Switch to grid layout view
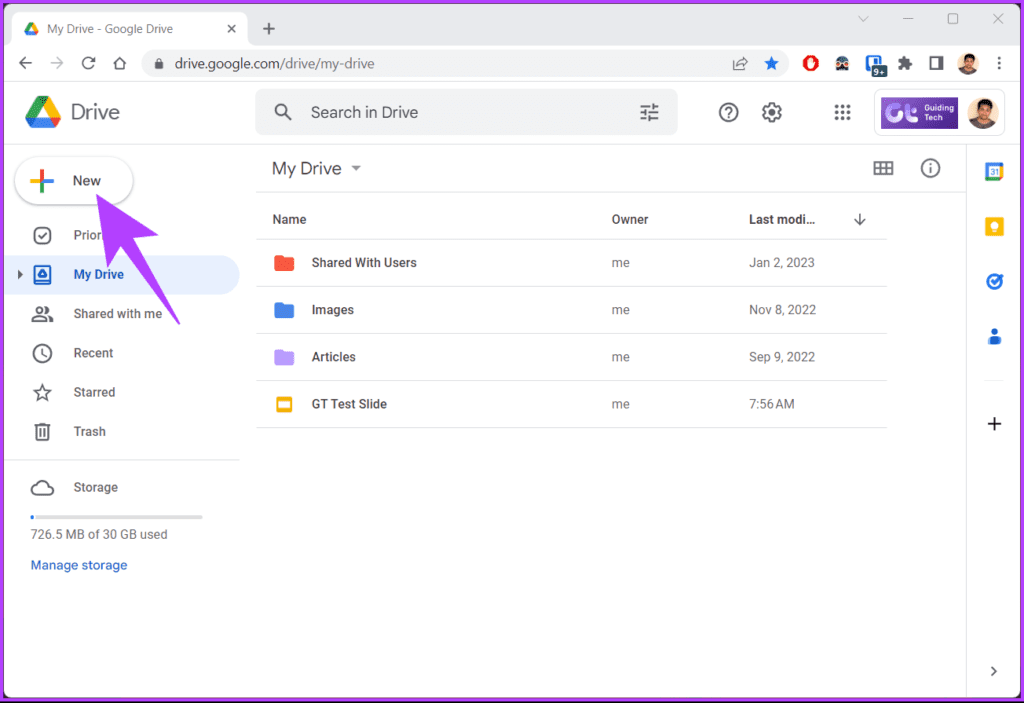The width and height of the screenshot is (1024, 703). [883, 169]
